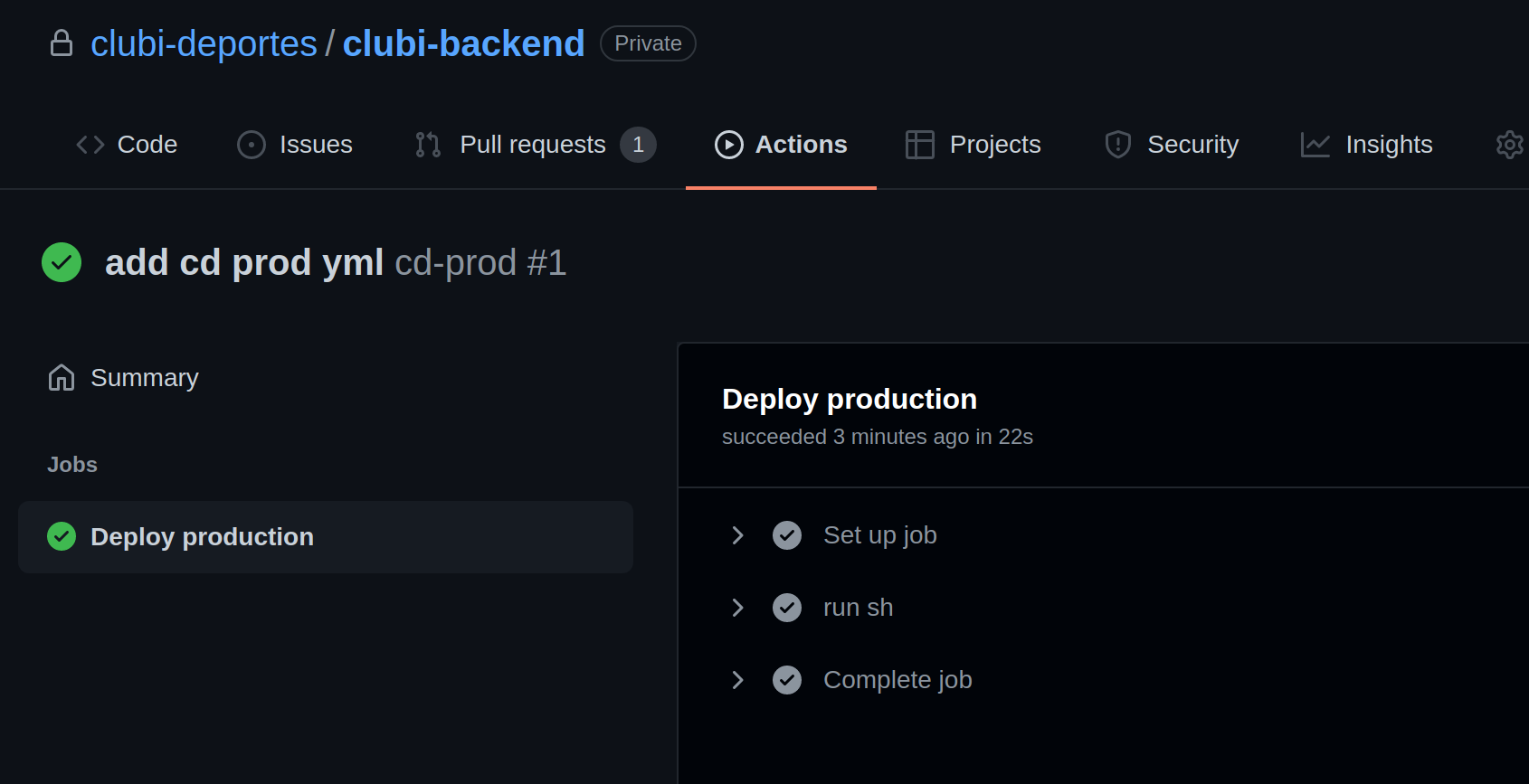Screen dimensions: 1529x784
Task: Go to clubi-backend repository link
Action: (463, 43)
